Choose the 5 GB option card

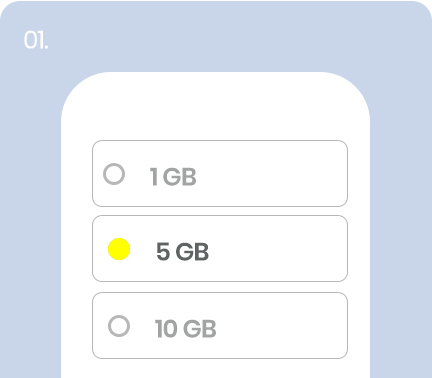[220, 248]
